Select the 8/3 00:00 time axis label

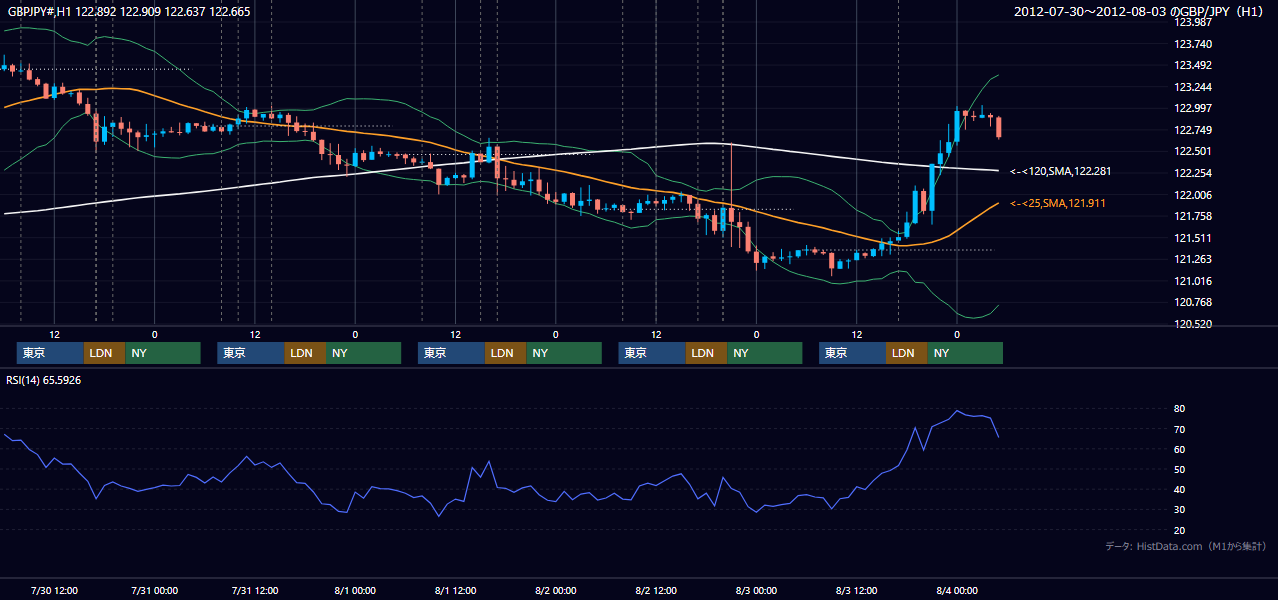(x=756, y=590)
